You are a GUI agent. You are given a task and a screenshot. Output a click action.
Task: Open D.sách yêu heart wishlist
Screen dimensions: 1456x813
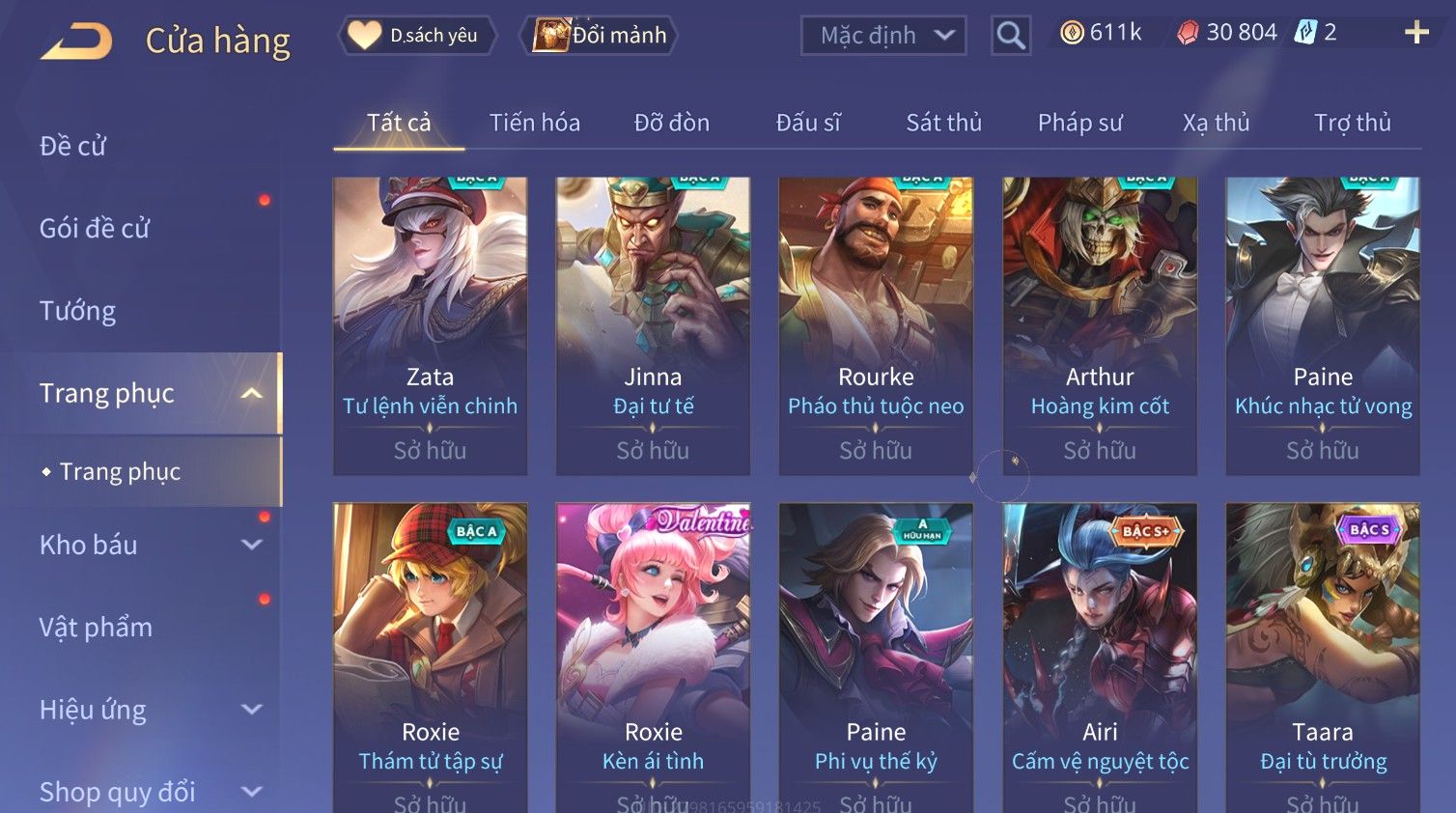(417, 36)
